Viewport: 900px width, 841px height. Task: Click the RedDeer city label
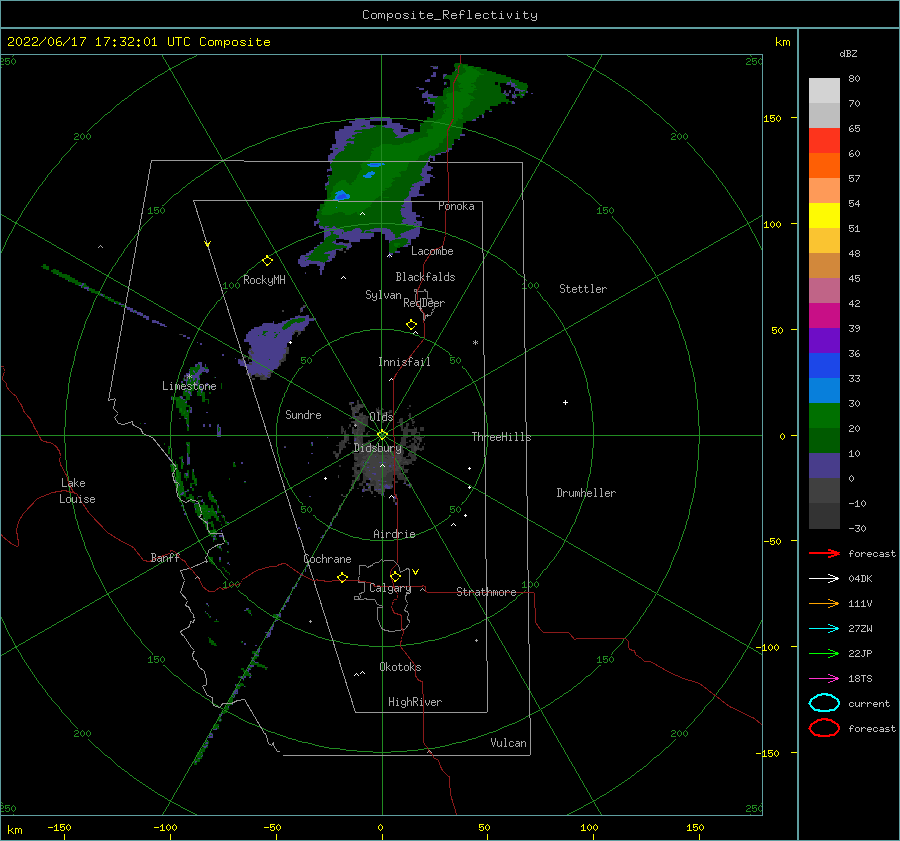(x=424, y=303)
